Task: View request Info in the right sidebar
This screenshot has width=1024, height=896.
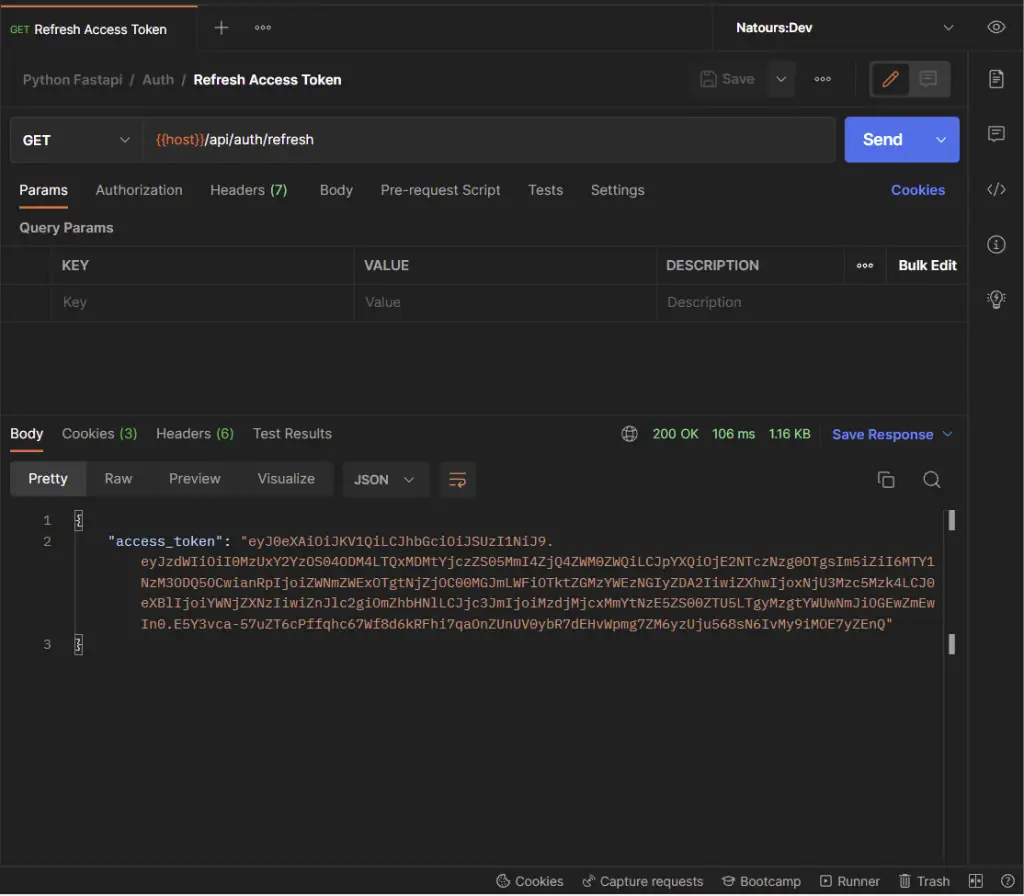Action: click(x=996, y=243)
